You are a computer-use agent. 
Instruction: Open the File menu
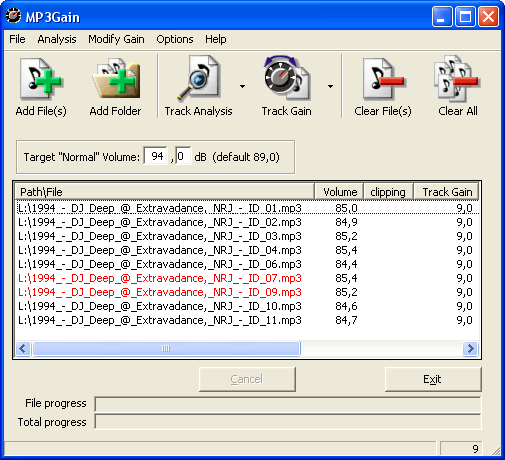[x=17, y=39]
